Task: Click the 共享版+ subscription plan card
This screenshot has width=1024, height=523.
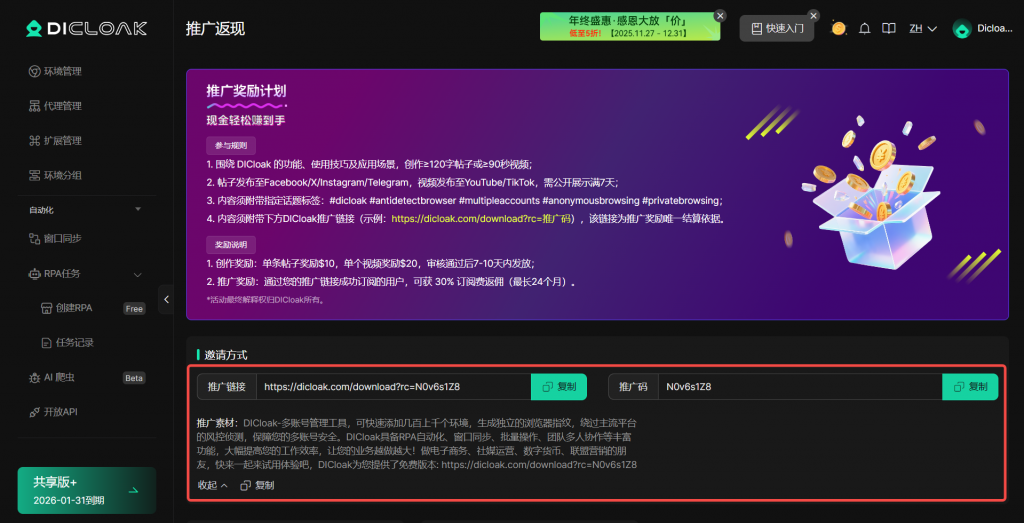Action: tap(86, 490)
